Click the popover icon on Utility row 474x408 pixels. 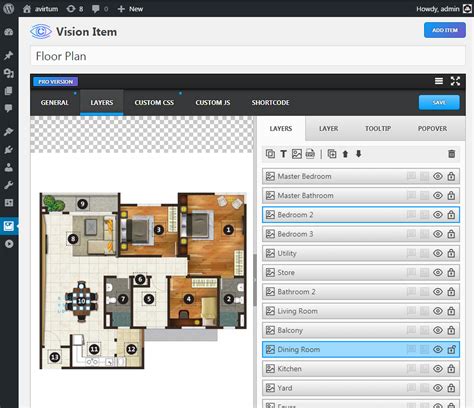[x=424, y=253]
